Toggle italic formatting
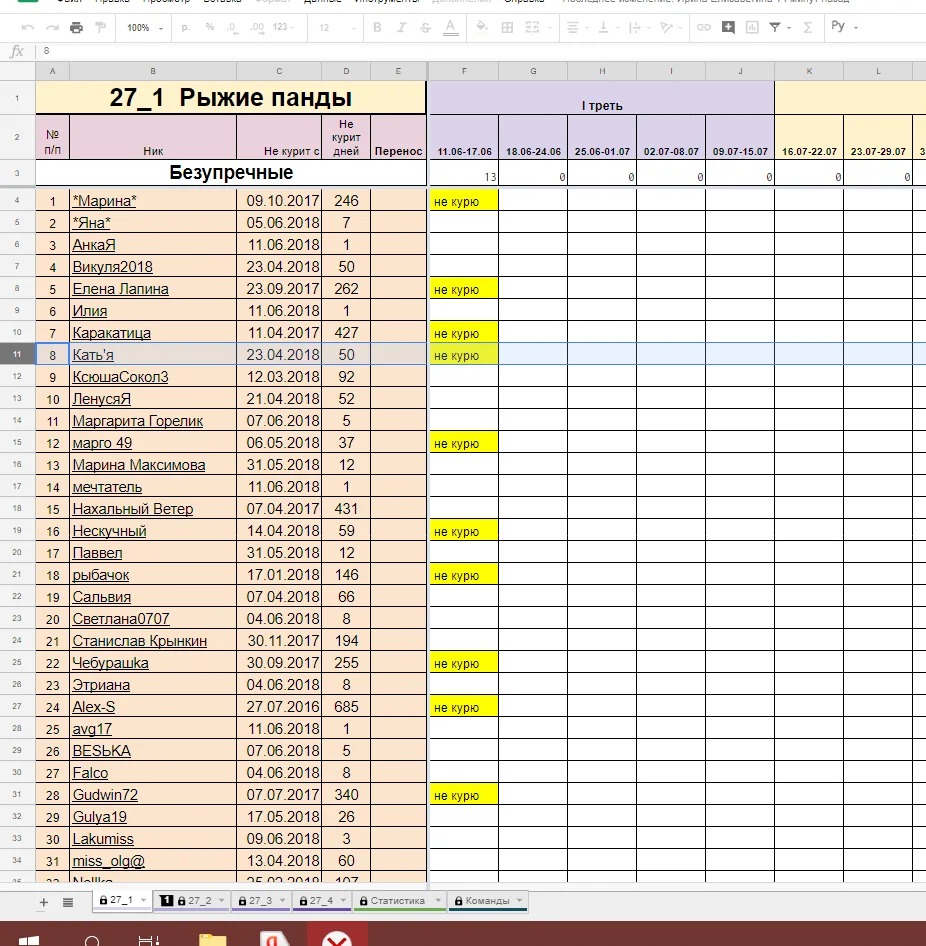Viewport: 926px width, 946px height. click(x=401, y=28)
